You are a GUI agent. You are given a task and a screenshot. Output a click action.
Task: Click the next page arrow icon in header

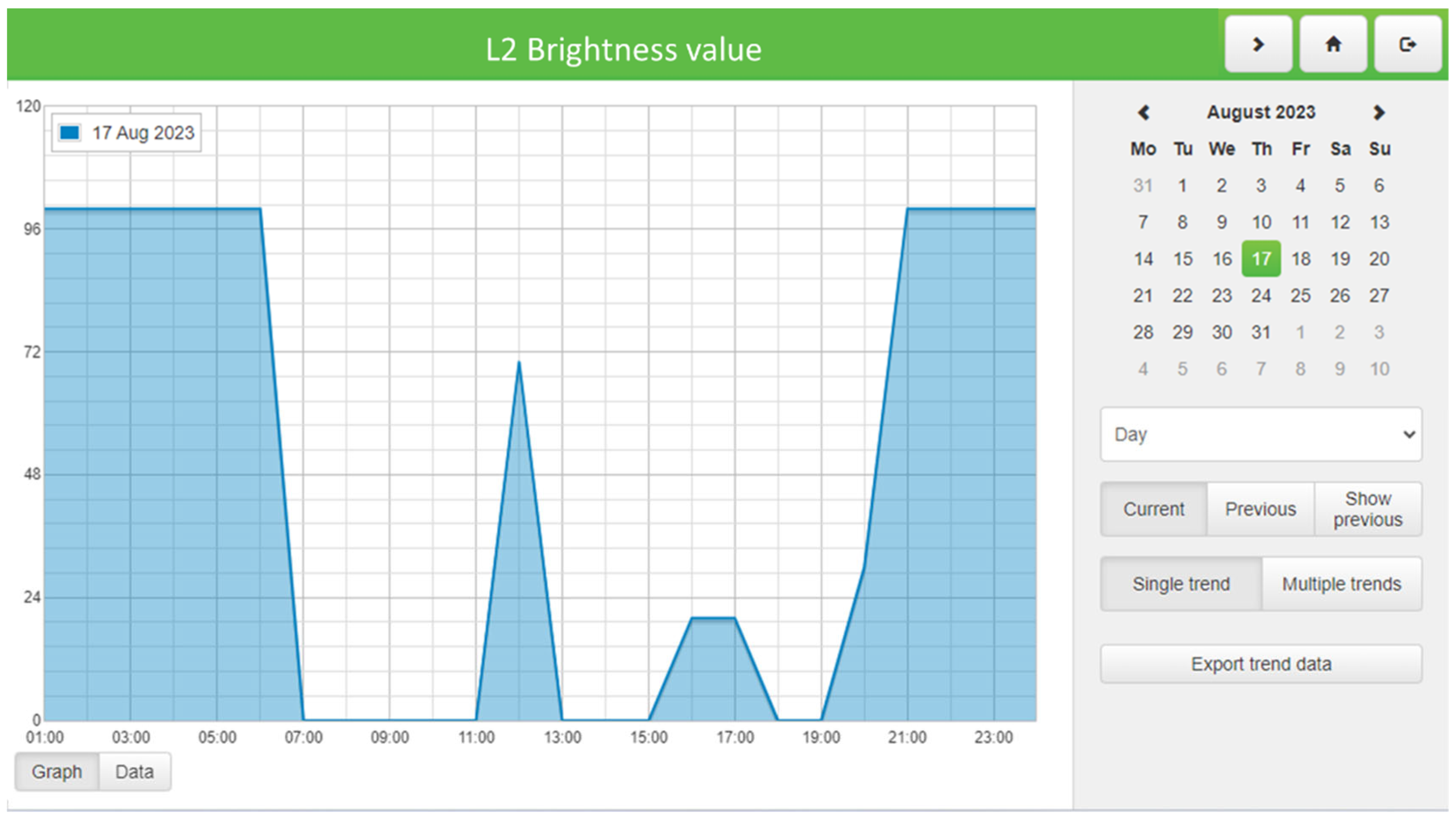click(x=1258, y=44)
